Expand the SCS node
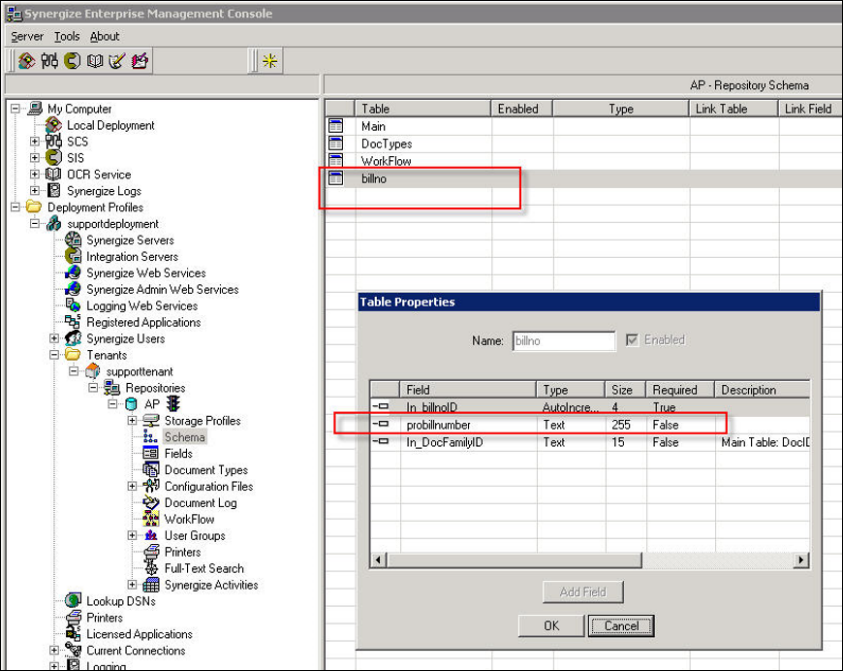The height and width of the screenshot is (671, 843). (35, 141)
